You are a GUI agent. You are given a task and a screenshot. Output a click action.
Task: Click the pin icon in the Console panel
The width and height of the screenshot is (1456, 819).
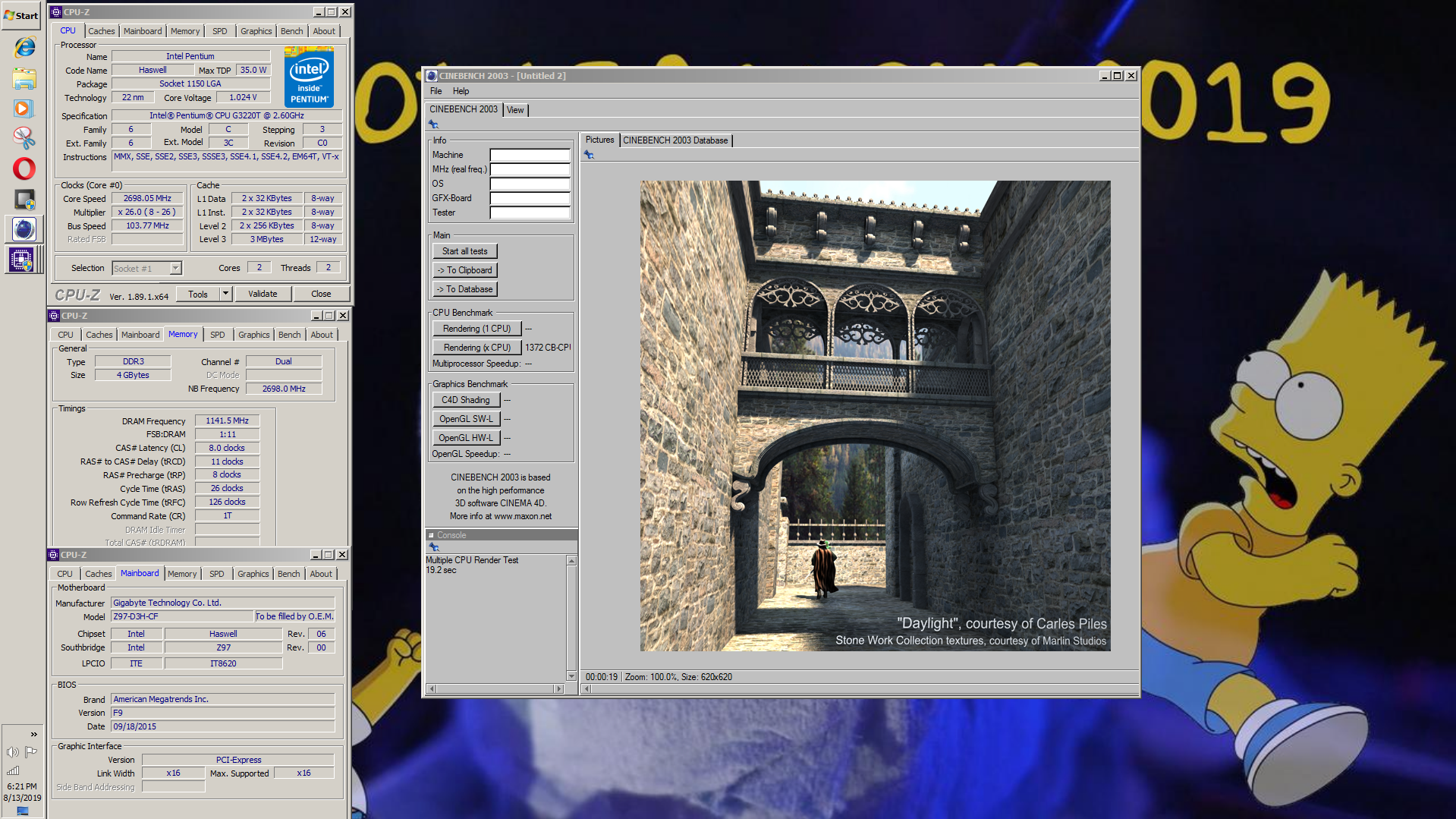(434, 547)
